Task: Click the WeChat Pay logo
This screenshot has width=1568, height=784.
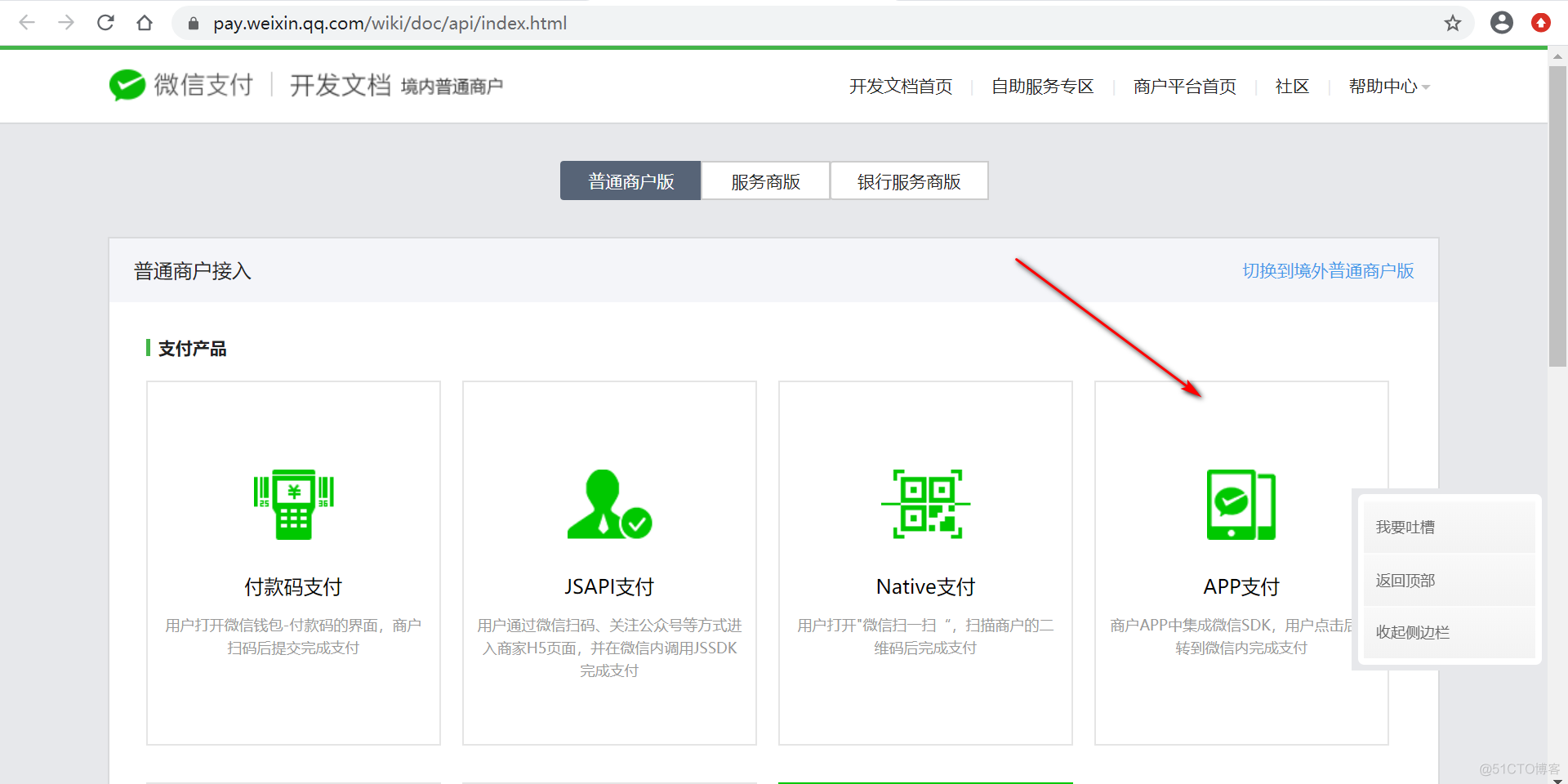Action: click(180, 85)
